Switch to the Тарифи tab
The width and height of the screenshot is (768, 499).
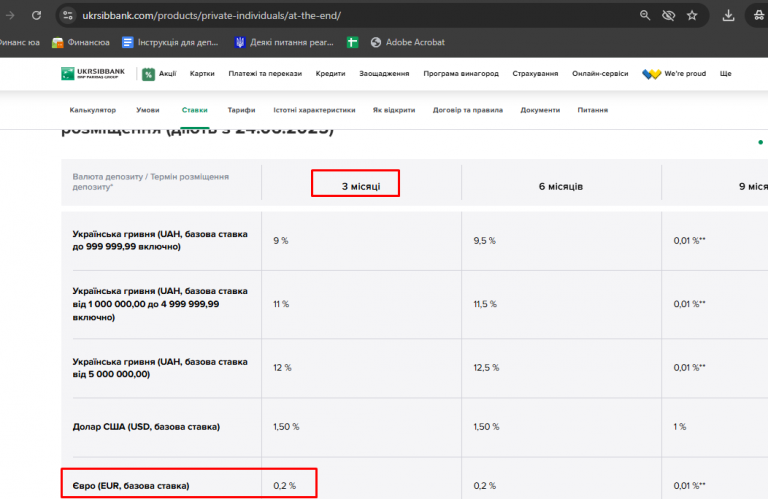[x=241, y=110]
